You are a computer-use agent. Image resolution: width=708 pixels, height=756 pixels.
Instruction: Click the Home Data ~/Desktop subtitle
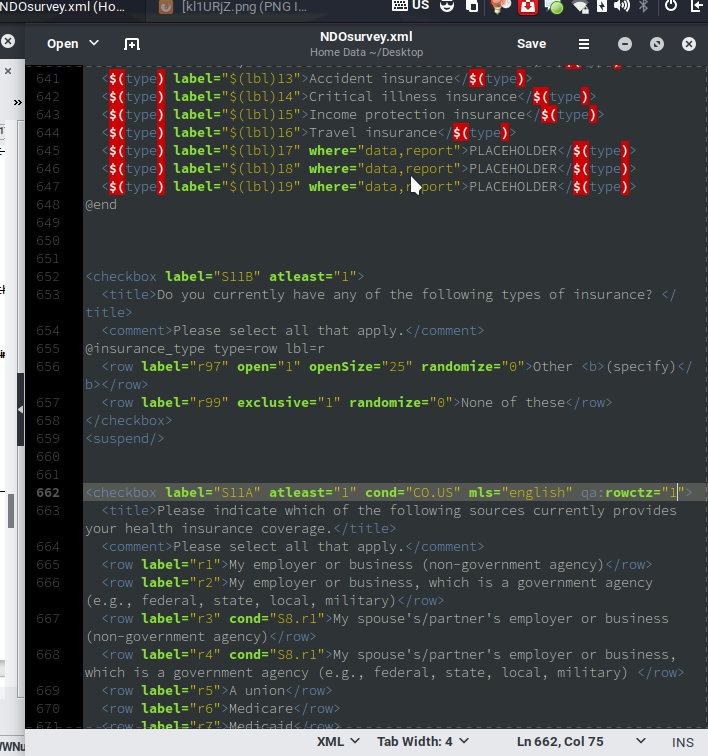(367, 52)
